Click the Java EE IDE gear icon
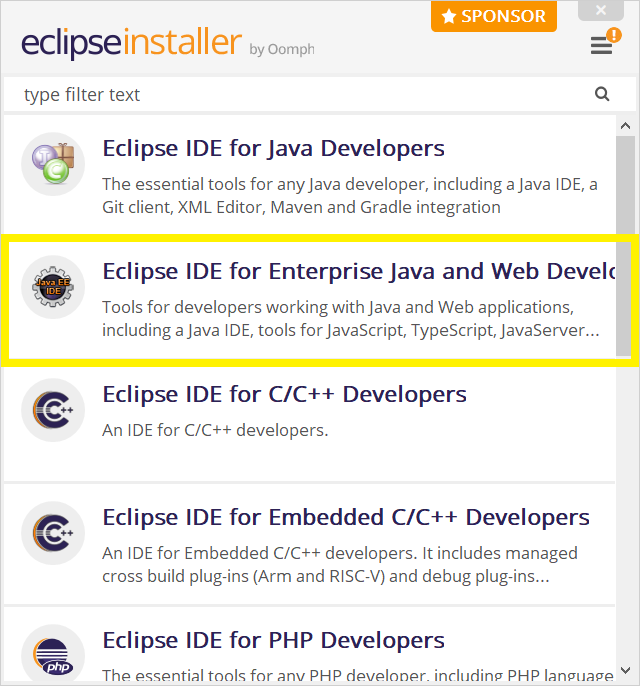Viewport: 640px width, 686px height. click(x=53, y=287)
